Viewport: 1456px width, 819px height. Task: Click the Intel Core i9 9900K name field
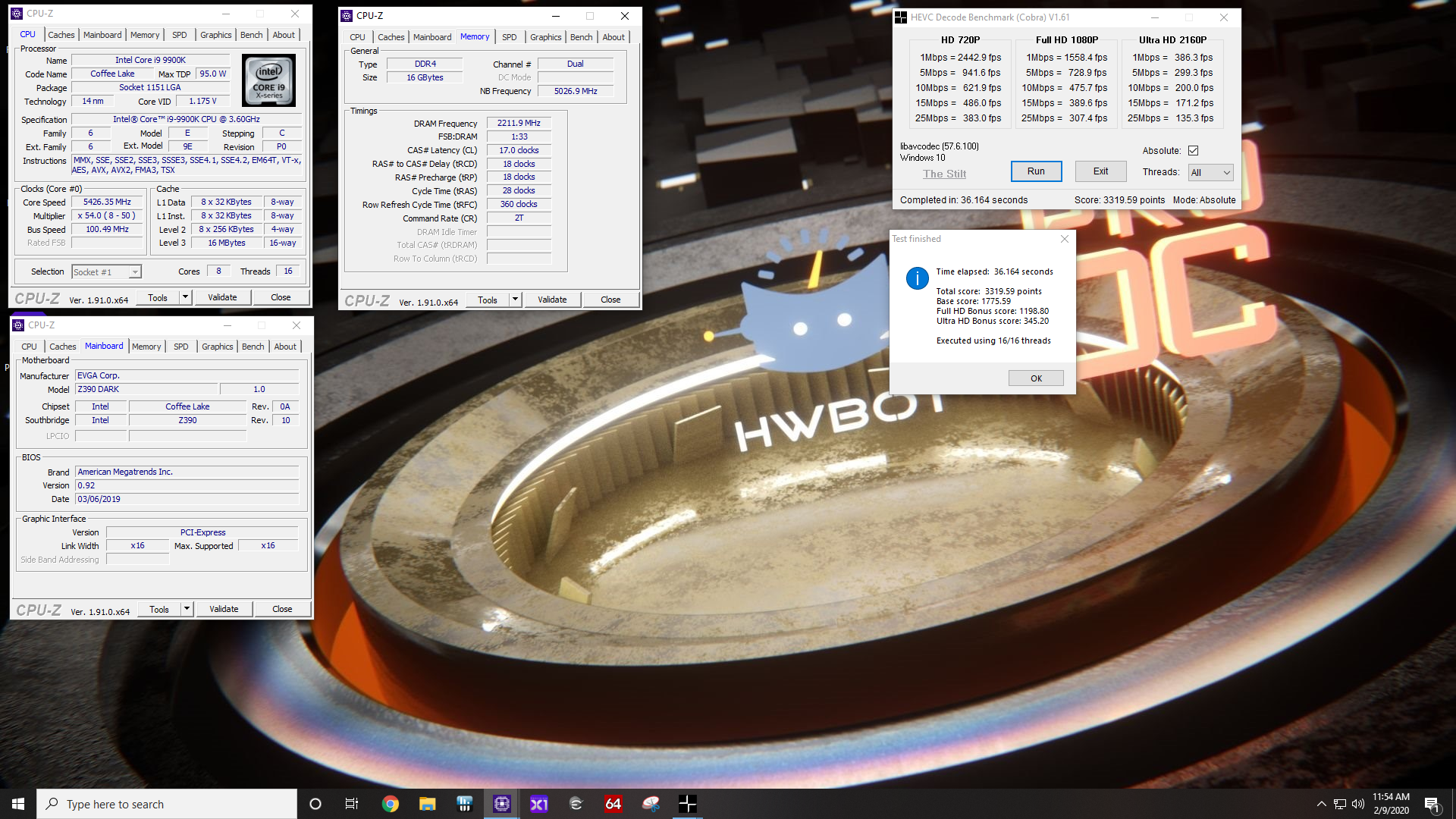pos(150,60)
